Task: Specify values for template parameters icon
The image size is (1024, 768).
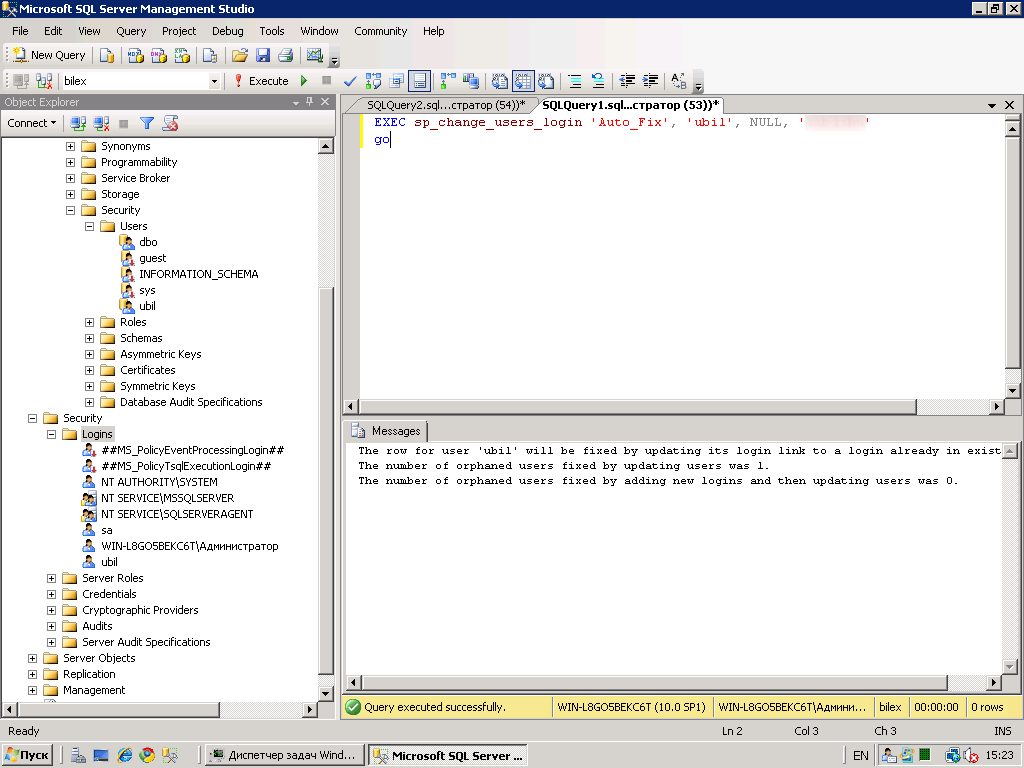Action: click(679, 81)
